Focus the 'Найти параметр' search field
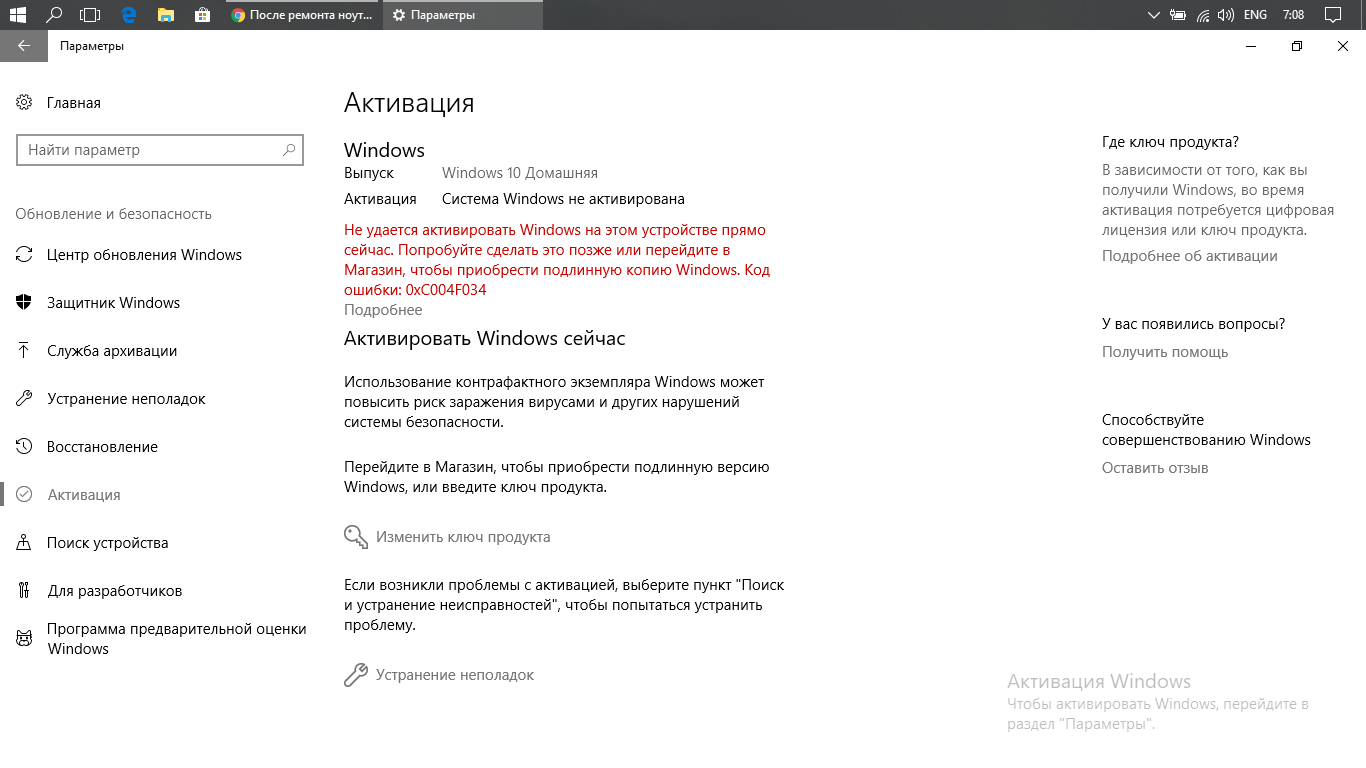This screenshot has height=768, width=1366. (160, 150)
